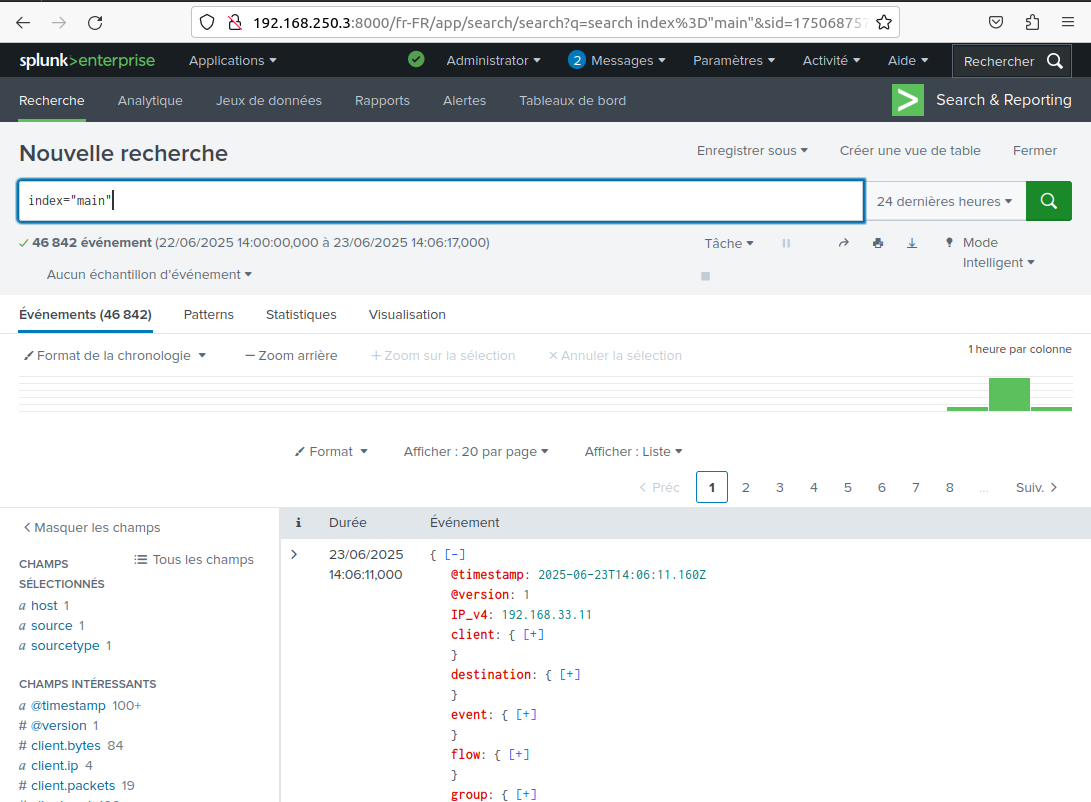Go to results page 2
This screenshot has height=802, width=1091.
click(746, 488)
